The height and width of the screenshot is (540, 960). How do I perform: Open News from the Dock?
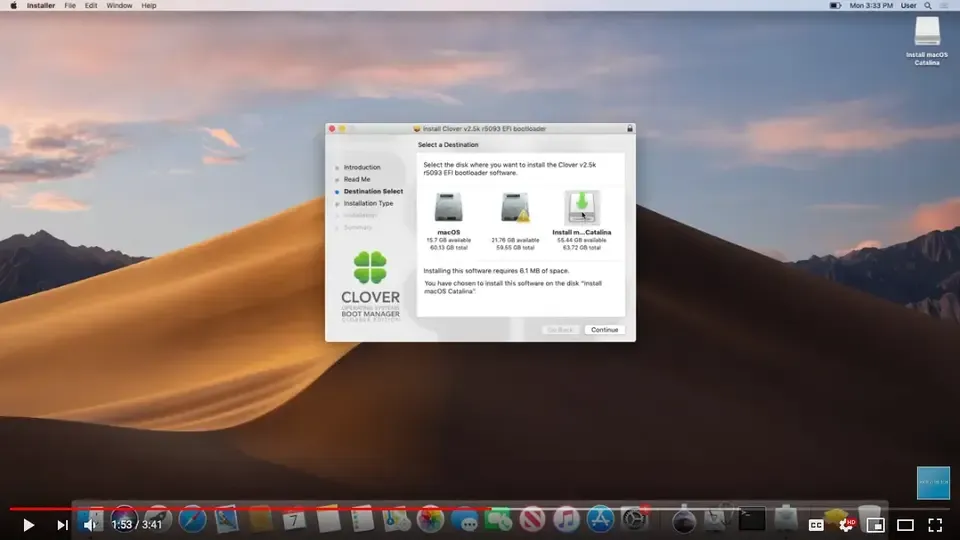pyautogui.click(x=533, y=520)
